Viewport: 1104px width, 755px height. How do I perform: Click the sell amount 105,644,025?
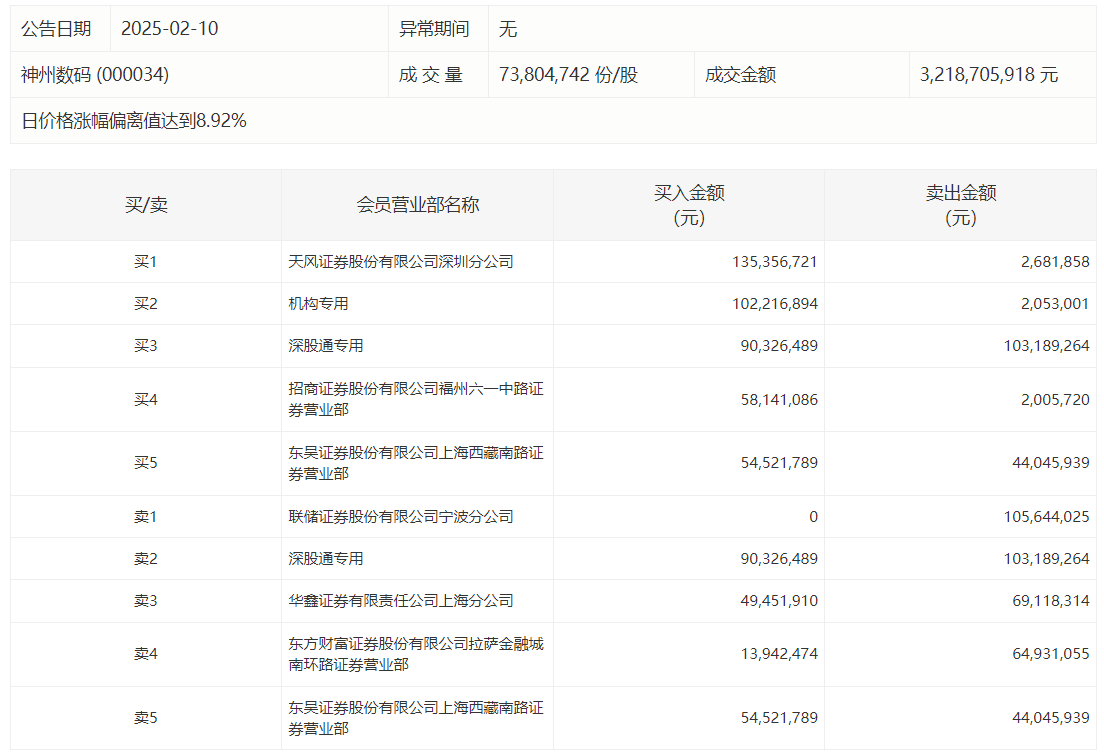1045,517
